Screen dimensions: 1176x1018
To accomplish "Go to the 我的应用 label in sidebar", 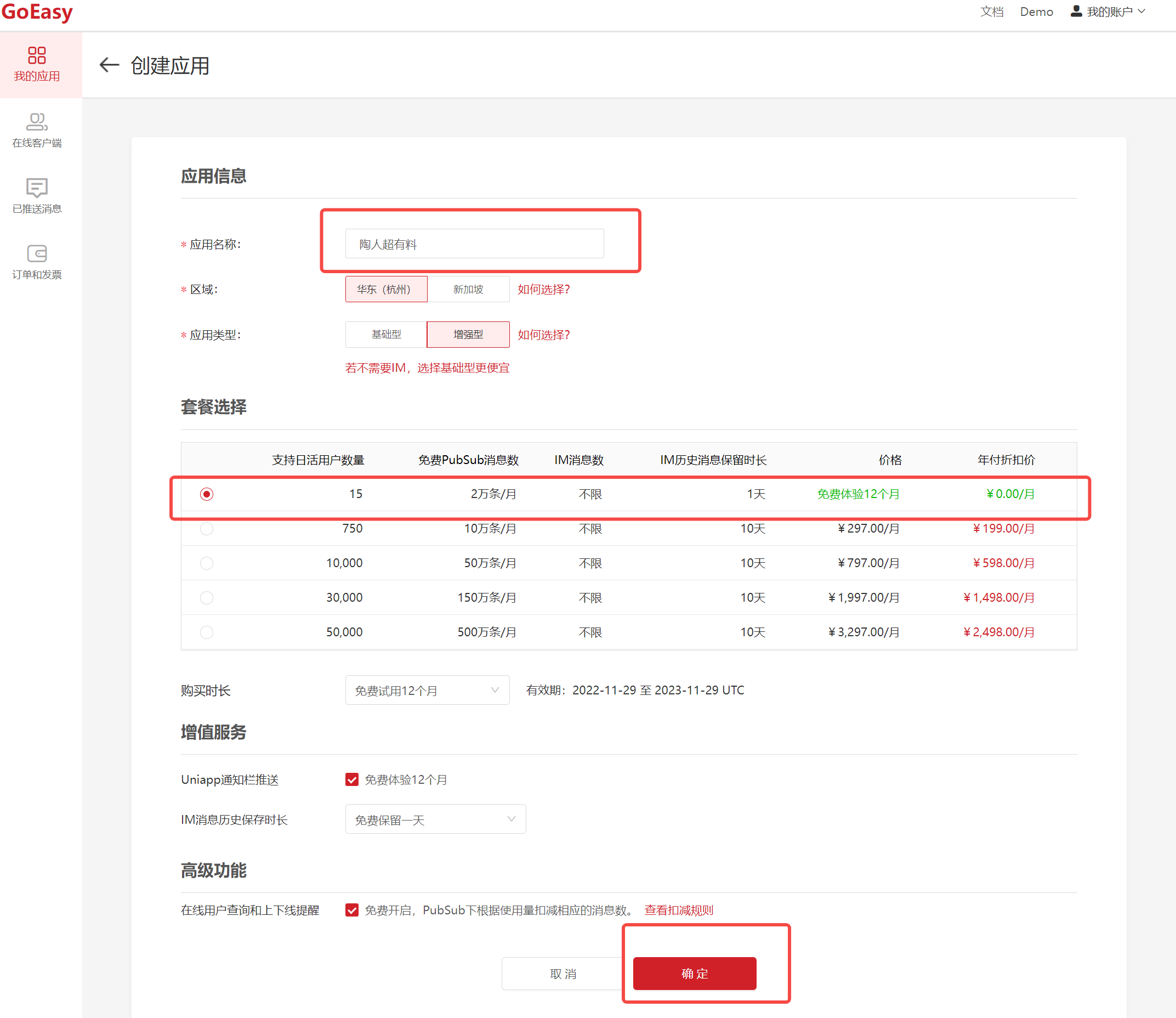I will tap(37, 76).
